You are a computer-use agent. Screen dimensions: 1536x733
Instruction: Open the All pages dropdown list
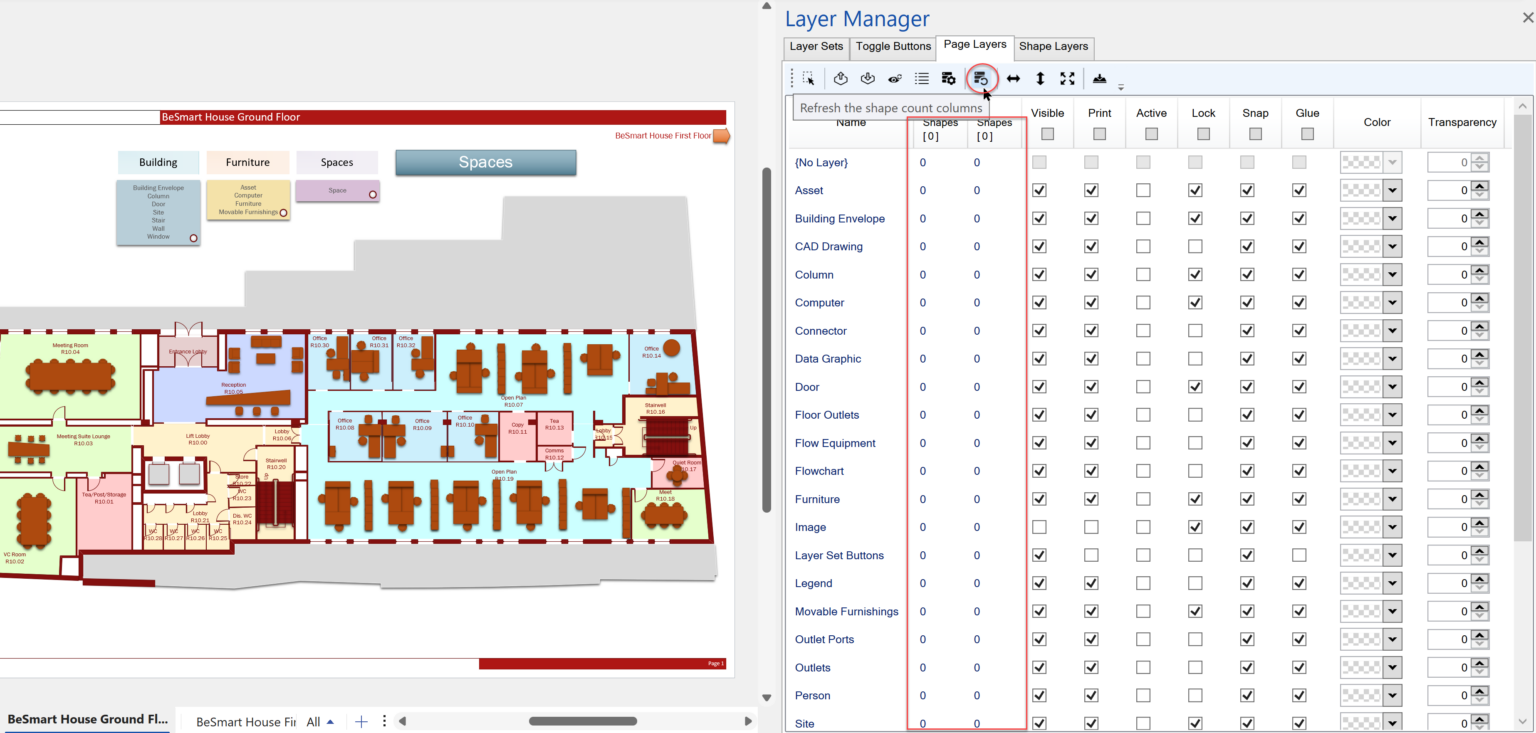[x=320, y=721]
